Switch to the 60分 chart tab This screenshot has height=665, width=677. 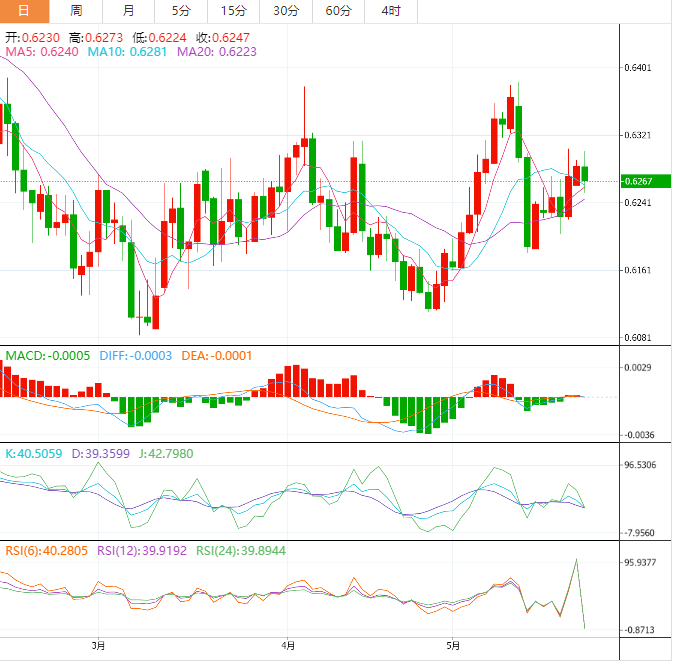[x=337, y=11]
